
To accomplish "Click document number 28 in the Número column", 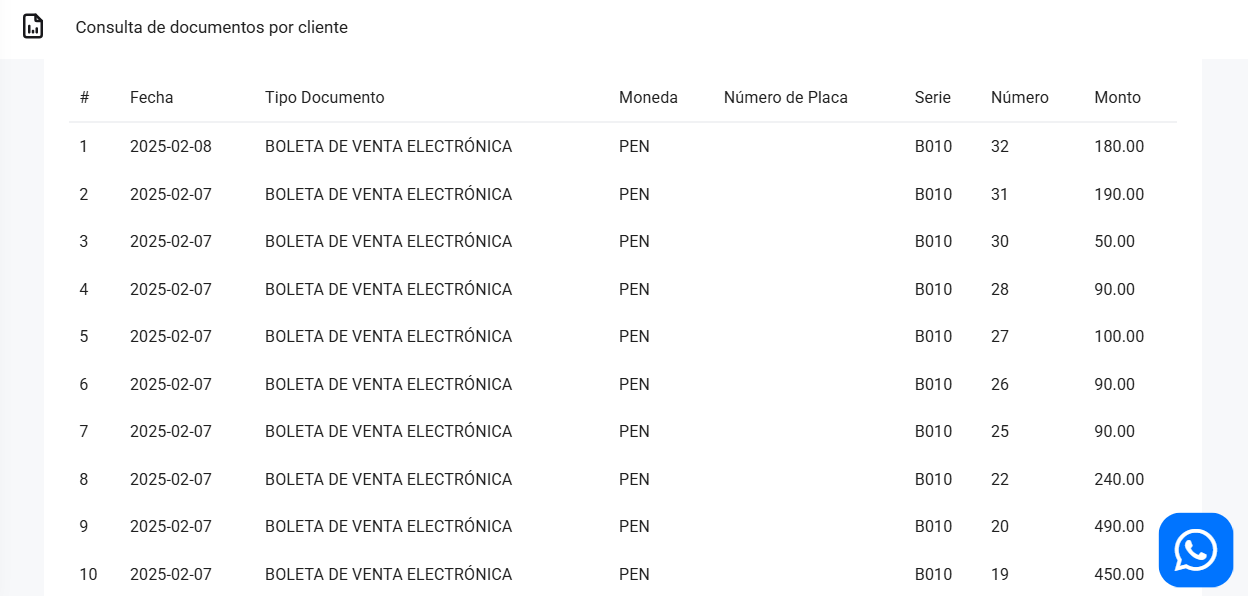I will click(999, 289).
